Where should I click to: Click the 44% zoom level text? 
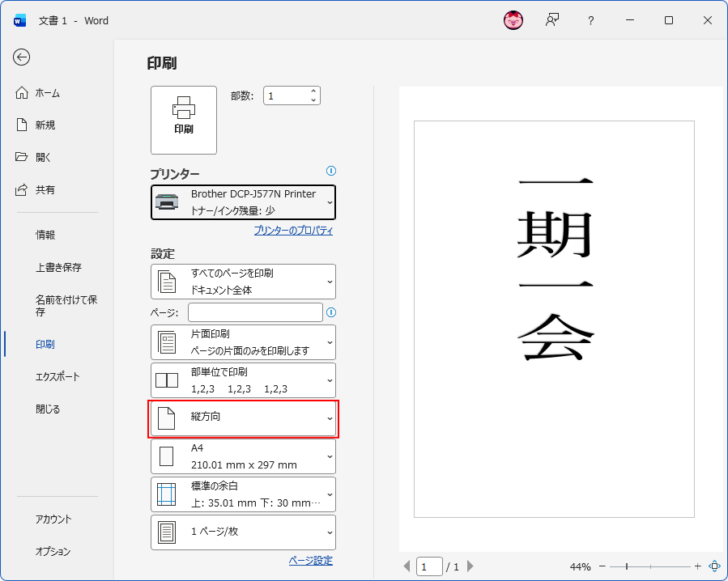click(x=580, y=567)
